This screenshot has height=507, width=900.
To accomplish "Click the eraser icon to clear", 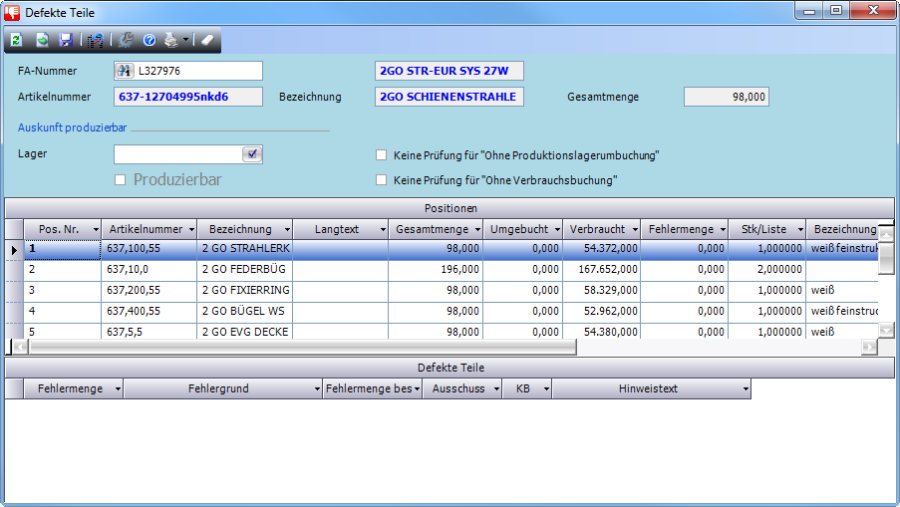I will point(207,41).
